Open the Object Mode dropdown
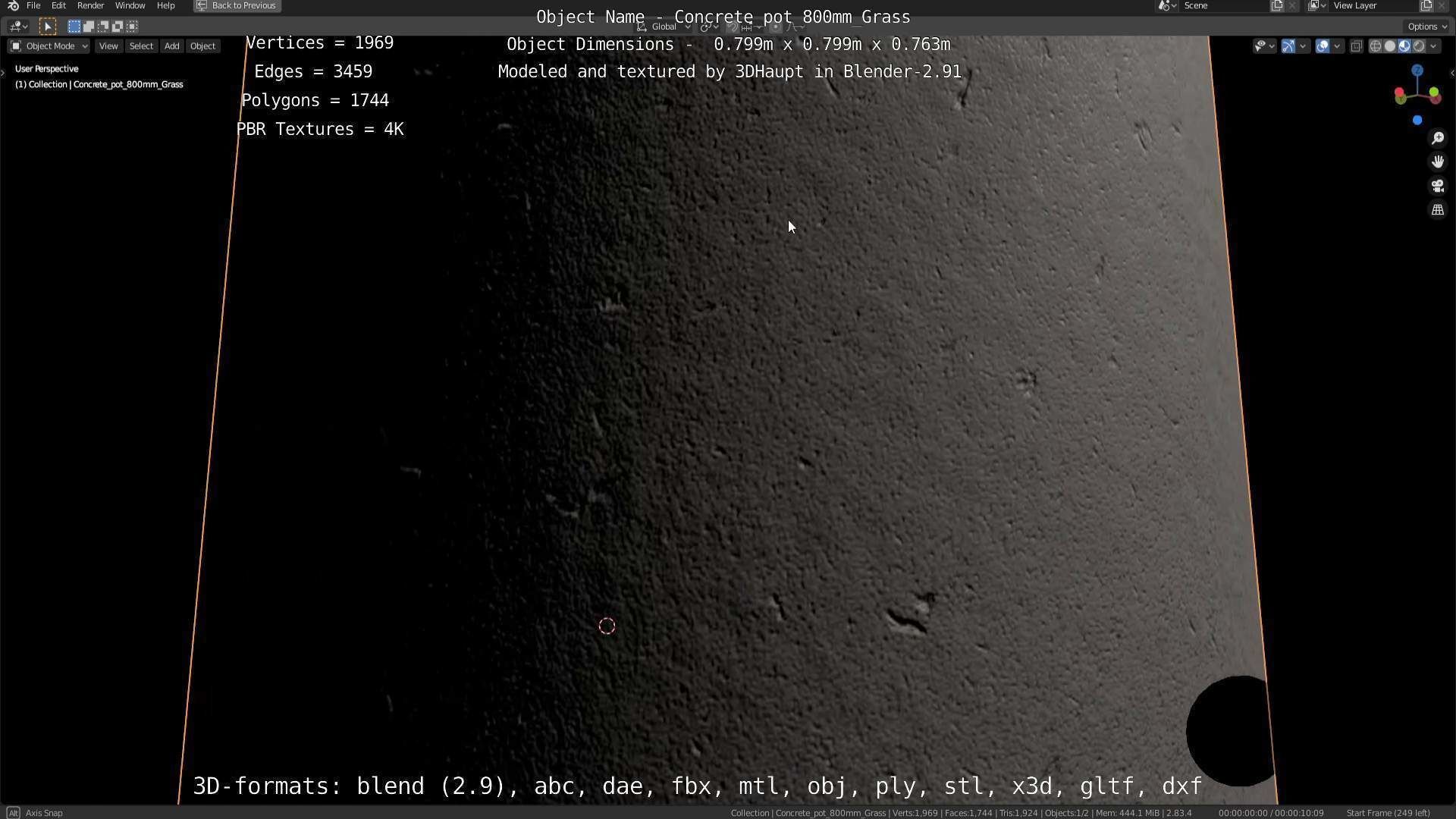 pos(49,46)
